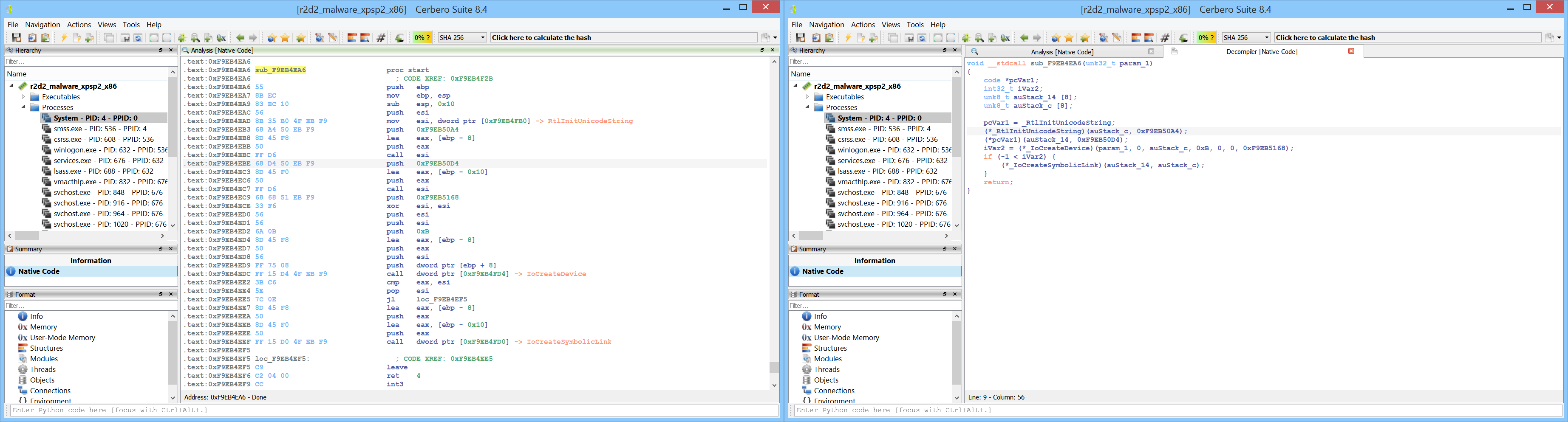Click the hash symbol icon in left window toolbar
Viewport: 1568px width, 422px height.
pos(381,38)
